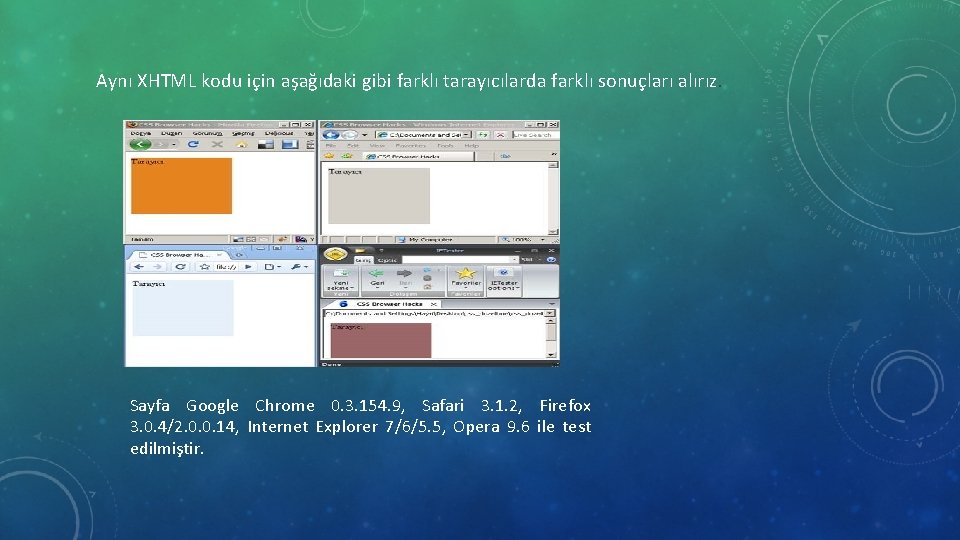The height and width of the screenshot is (540, 960).
Task: Click scroll-up arrow in Internet Explorer window
Action: (553, 165)
